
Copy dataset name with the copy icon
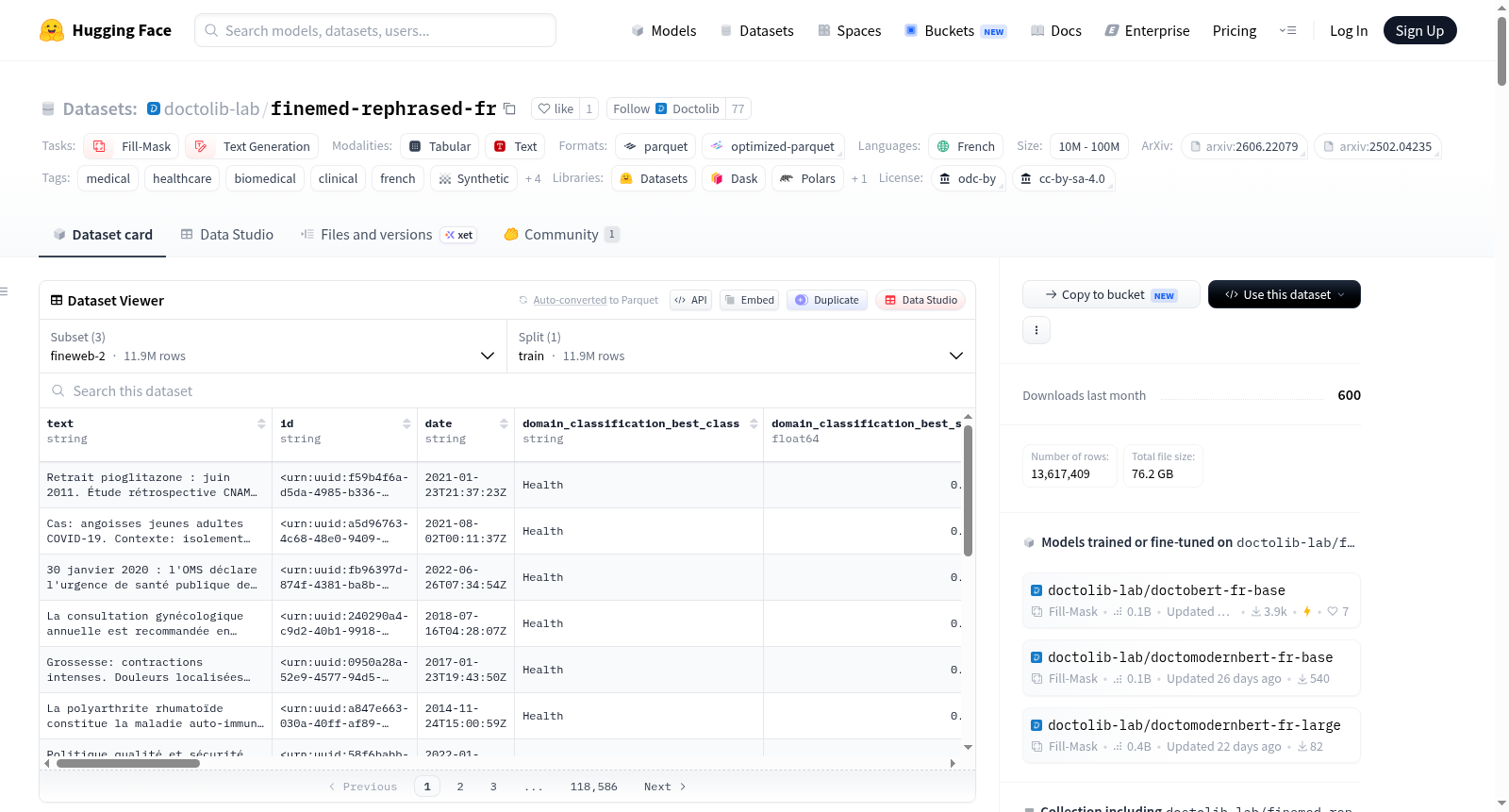coord(510,108)
